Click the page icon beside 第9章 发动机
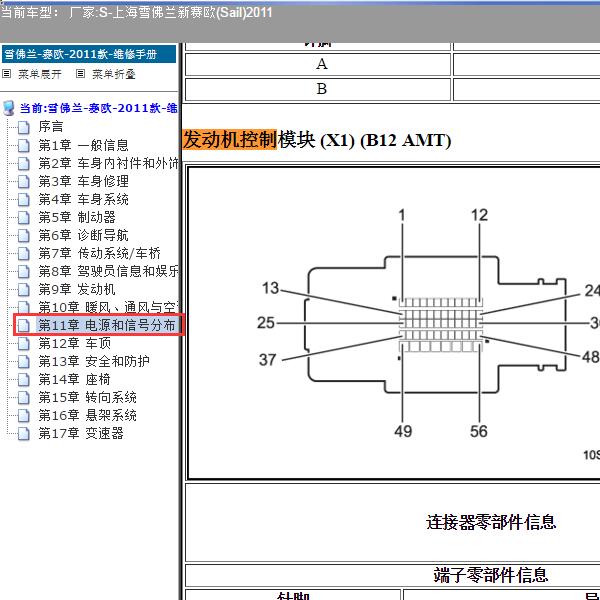The width and height of the screenshot is (600, 600). tap(24, 289)
